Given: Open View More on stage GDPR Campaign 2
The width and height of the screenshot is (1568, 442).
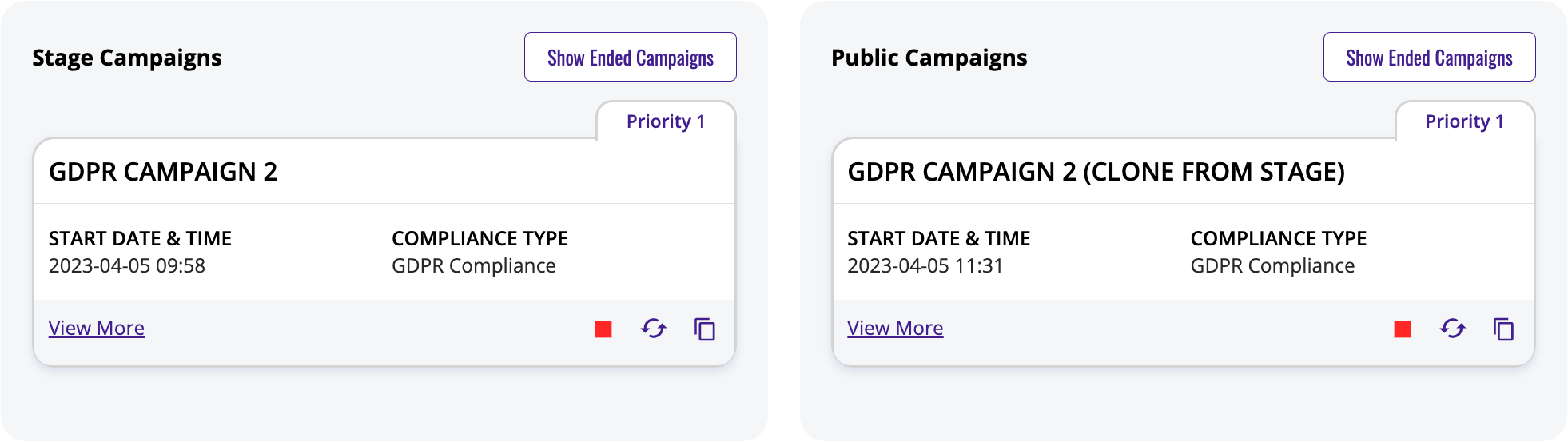Looking at the screenshot, I should pos(97,329).
